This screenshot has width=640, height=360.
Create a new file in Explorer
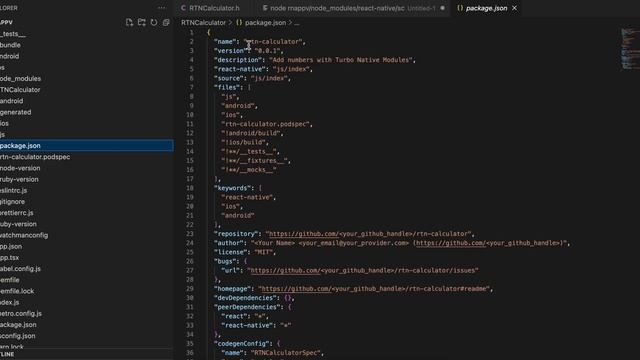129,22
